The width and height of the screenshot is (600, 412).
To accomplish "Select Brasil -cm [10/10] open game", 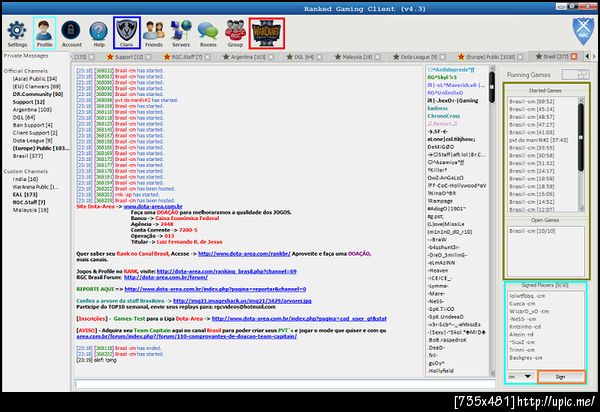I will 532,231.
